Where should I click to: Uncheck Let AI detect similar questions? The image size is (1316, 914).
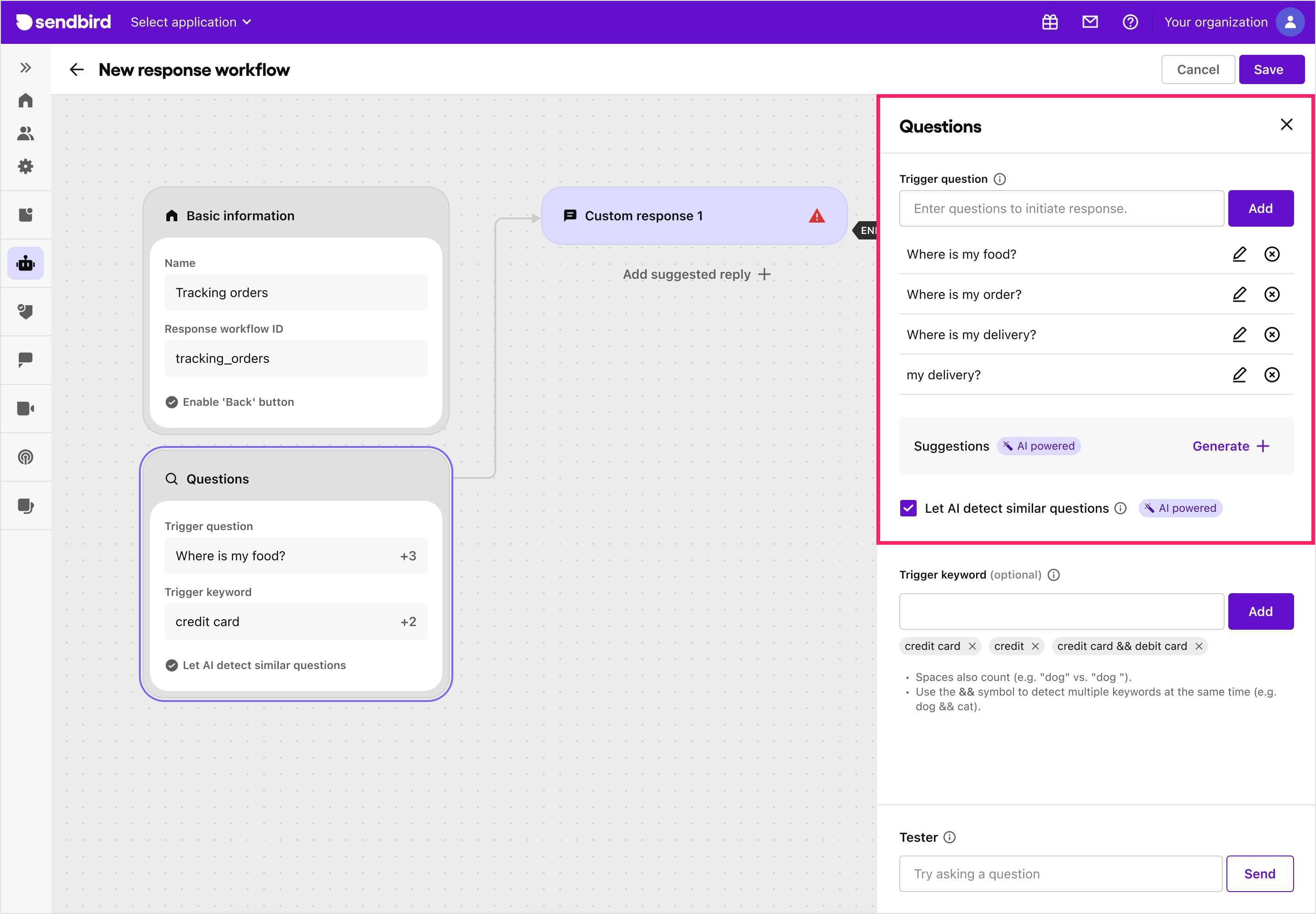pyautogui.click(x=907, y=508)
